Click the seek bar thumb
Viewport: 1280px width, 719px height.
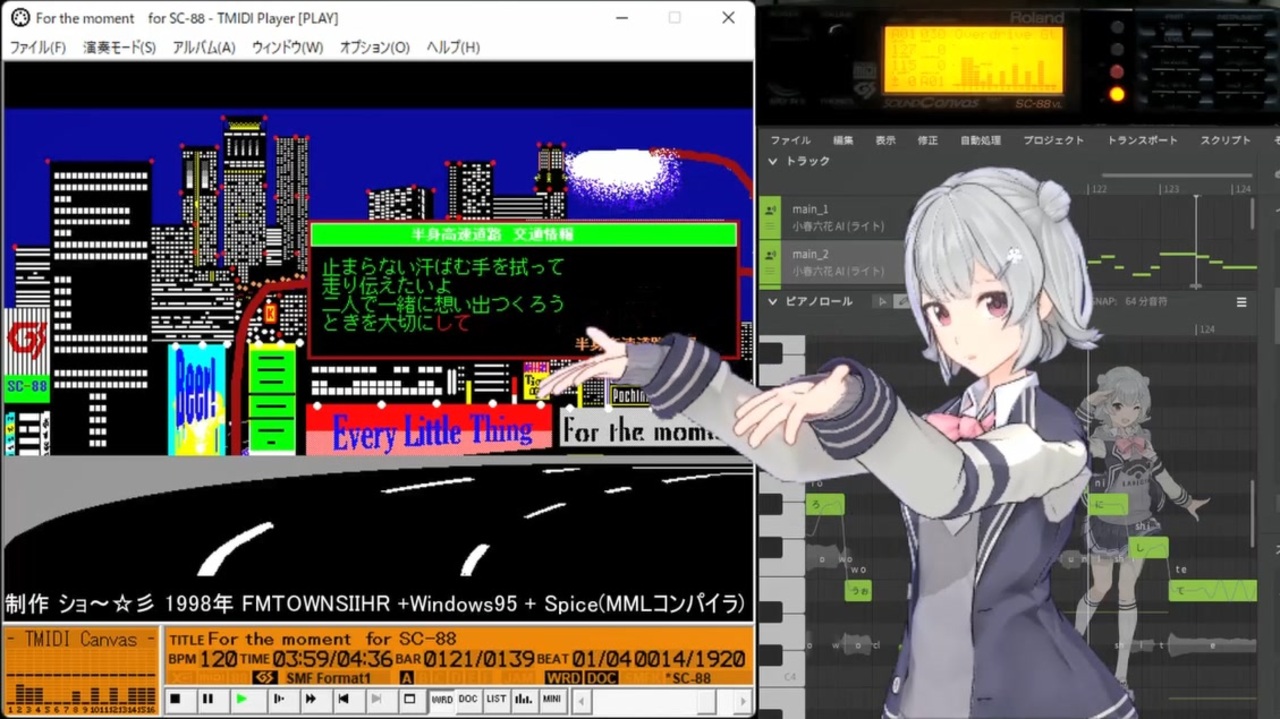click(x=707, y=703)
